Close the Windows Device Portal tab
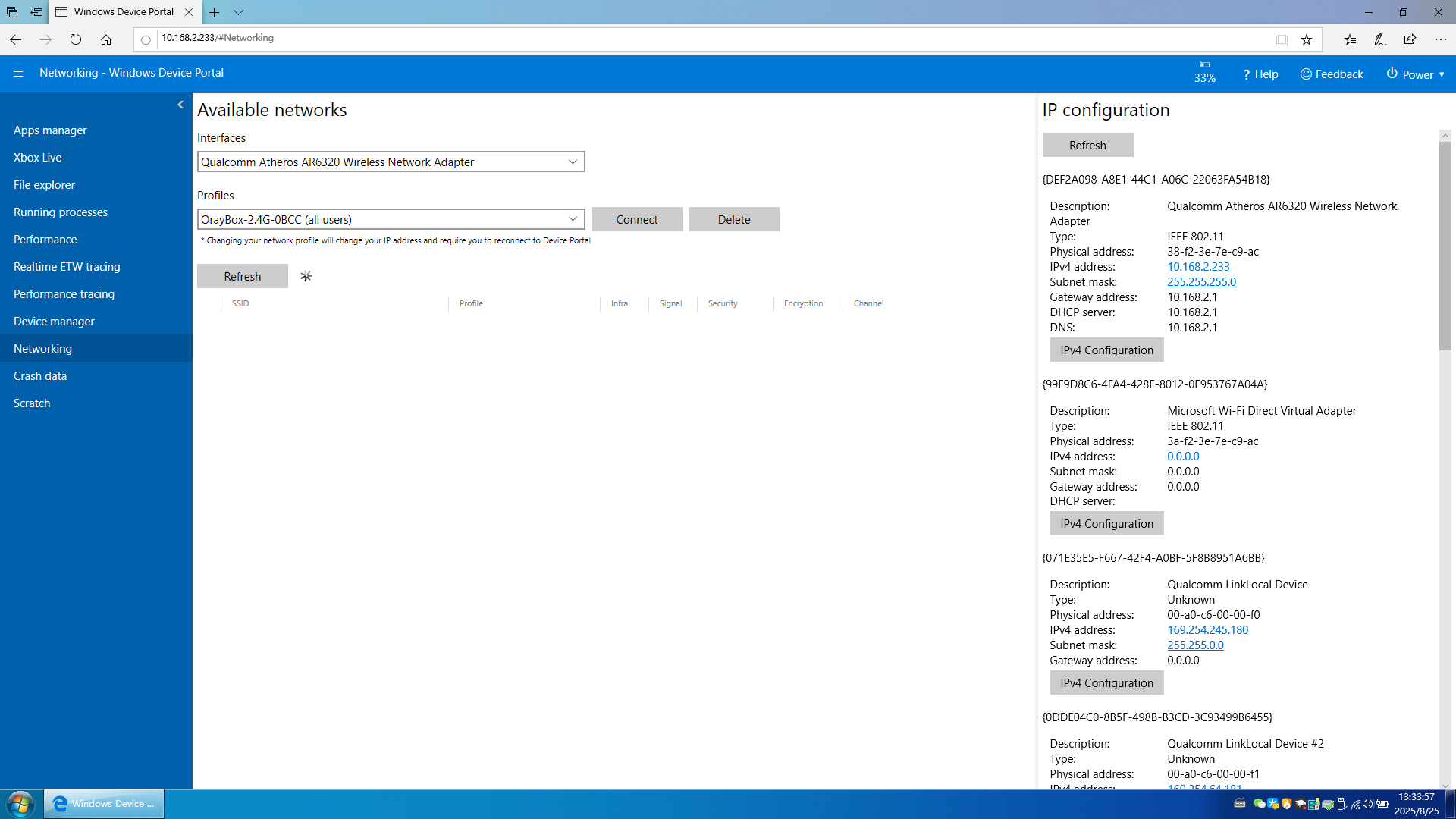The width and height of the screenshot is (1456, 819). [x=189, y=12]
